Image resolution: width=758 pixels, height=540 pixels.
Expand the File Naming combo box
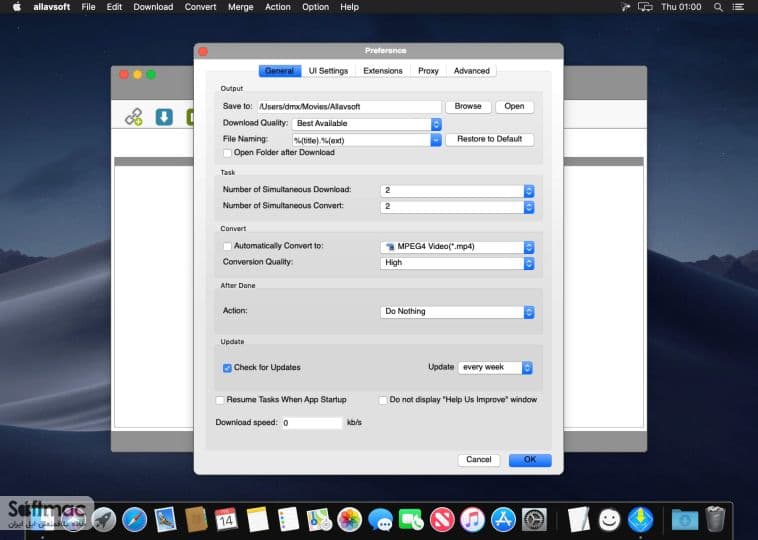[436, 140]
